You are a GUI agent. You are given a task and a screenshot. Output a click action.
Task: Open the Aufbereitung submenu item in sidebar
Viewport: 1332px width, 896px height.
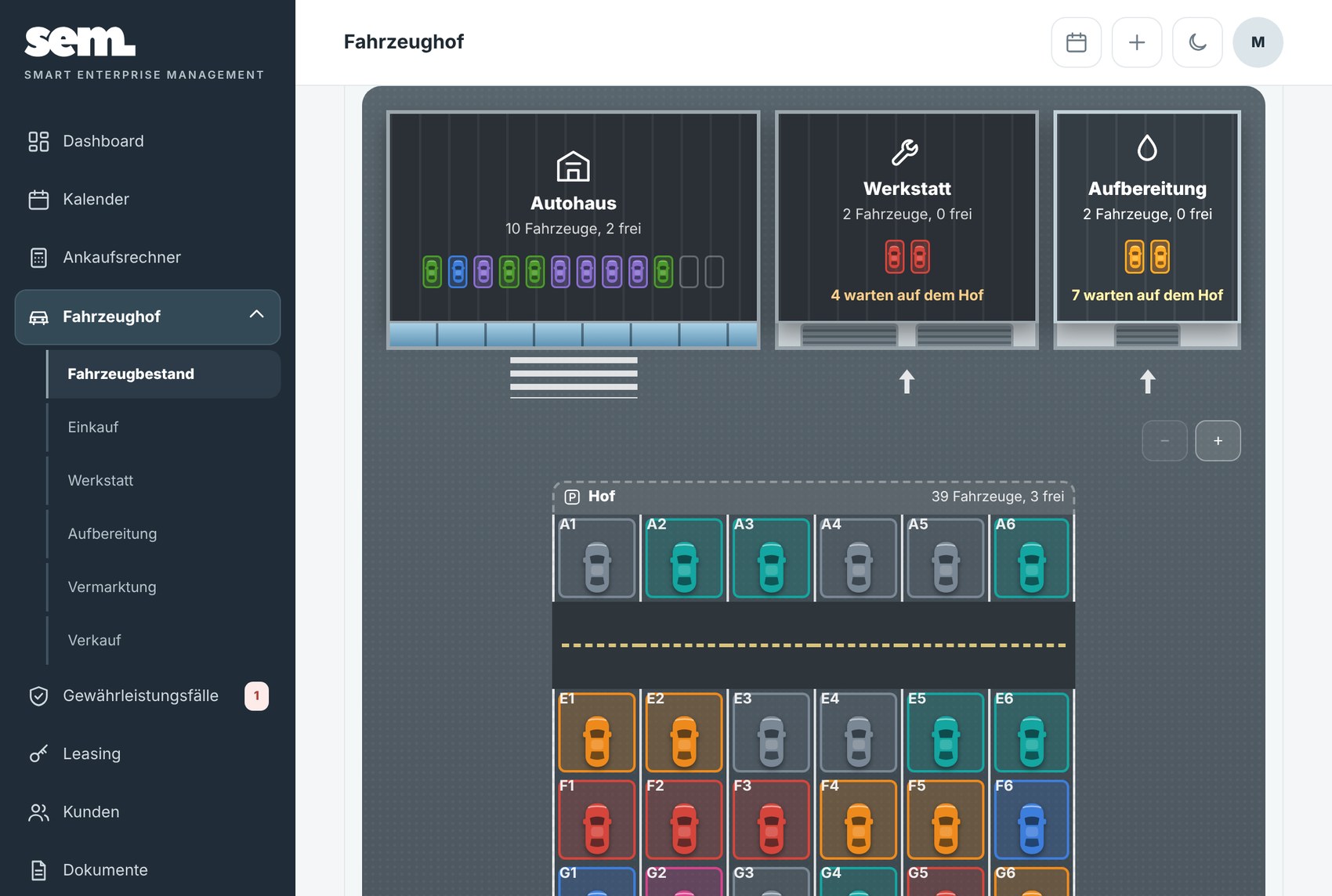tap(164, 533)
